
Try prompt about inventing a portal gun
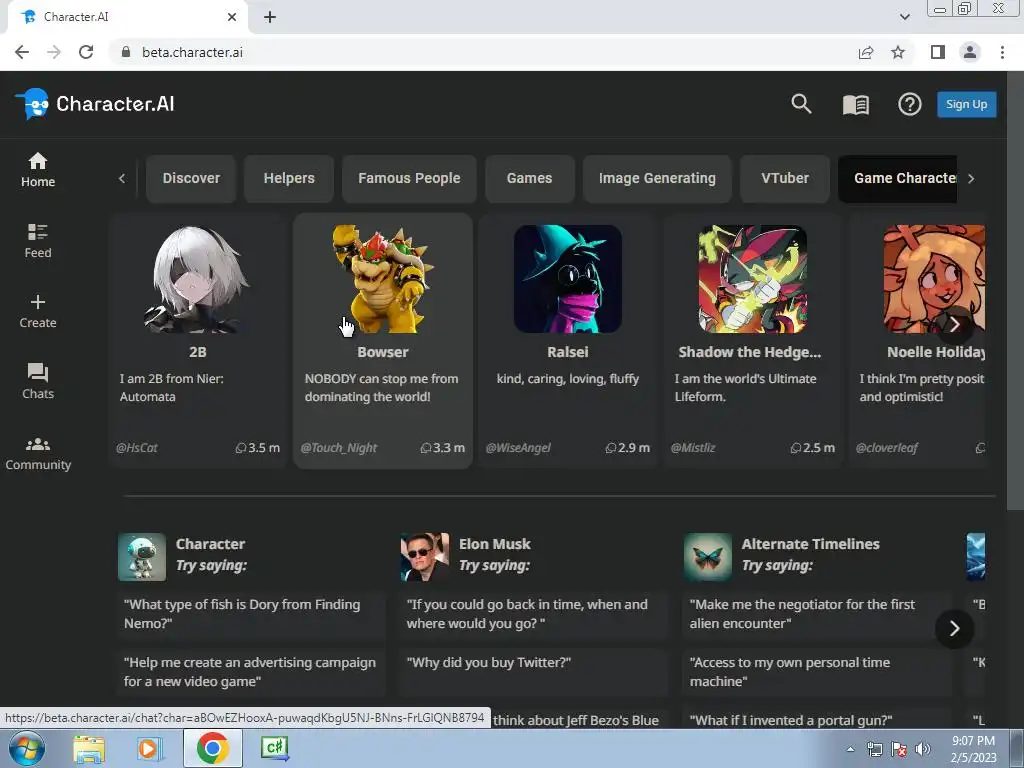[818, 718]
